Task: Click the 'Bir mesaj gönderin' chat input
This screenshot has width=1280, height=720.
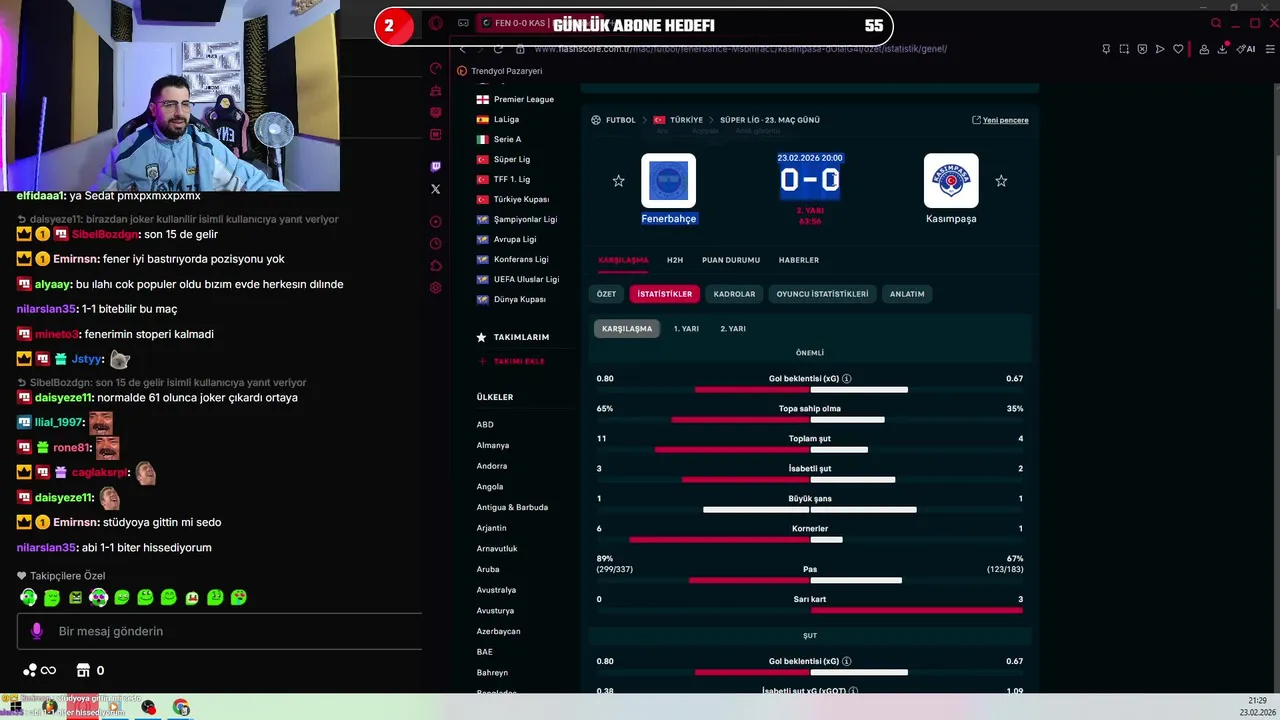Action: tap(220, 631)
